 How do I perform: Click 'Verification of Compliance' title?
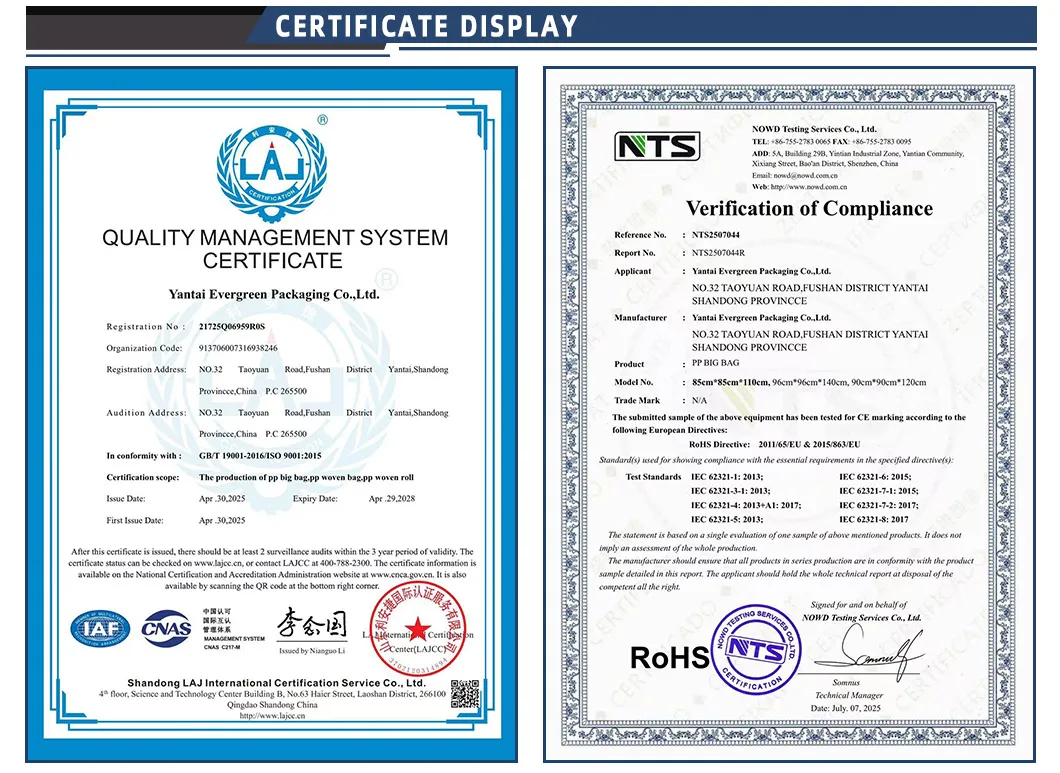(x=809, y=208)
